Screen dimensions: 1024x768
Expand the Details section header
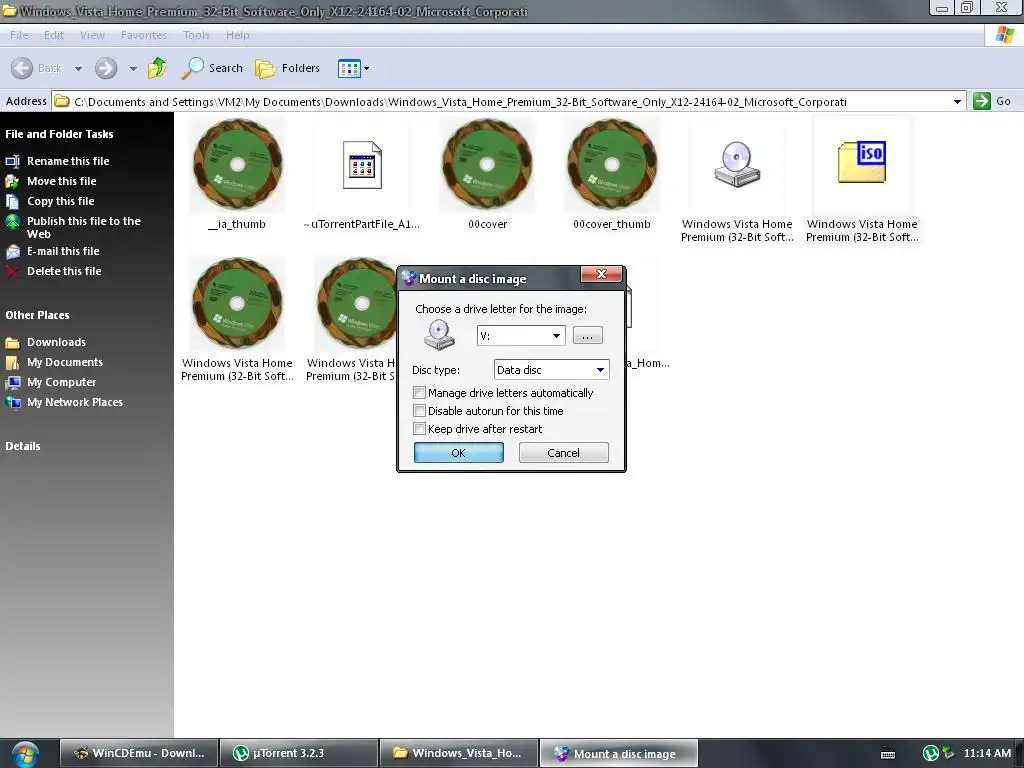pos(23,446)
